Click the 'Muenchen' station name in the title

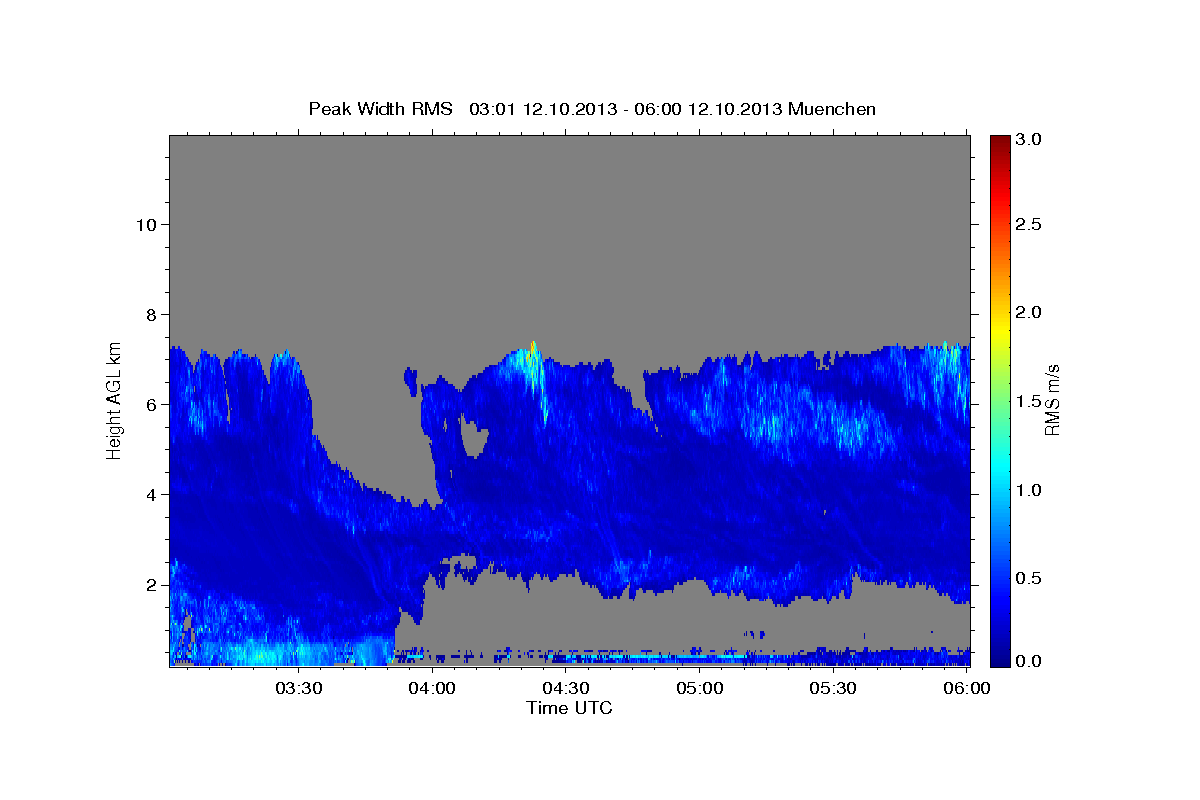click(x=832, y=108)
